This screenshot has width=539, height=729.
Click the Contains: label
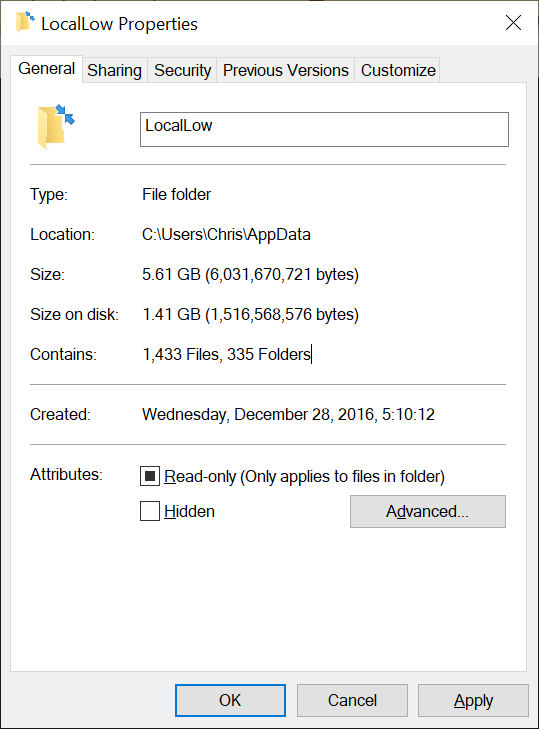pyautogui.click(x=63, y=355)
